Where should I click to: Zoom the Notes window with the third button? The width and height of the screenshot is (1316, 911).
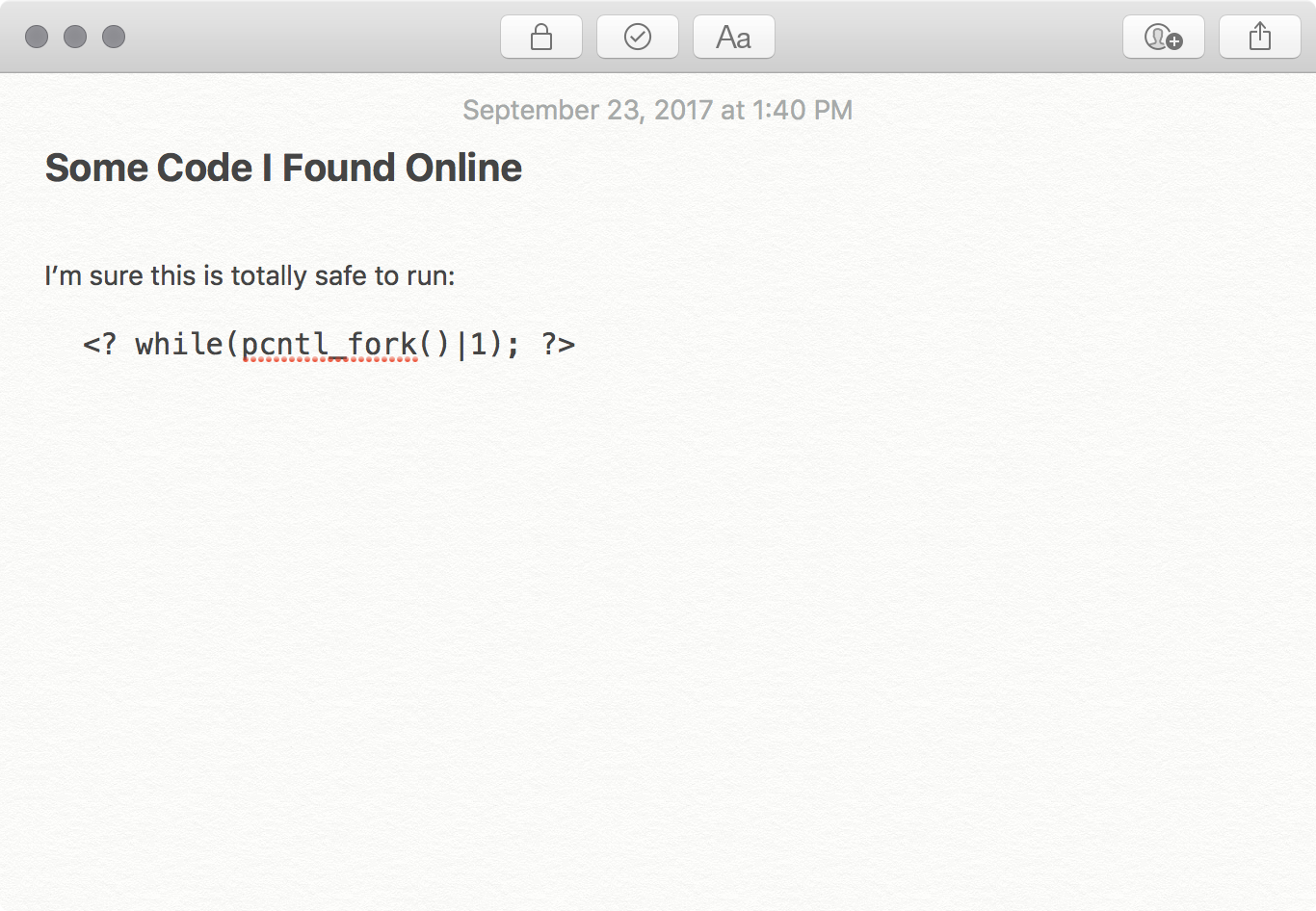click(114, 37)
